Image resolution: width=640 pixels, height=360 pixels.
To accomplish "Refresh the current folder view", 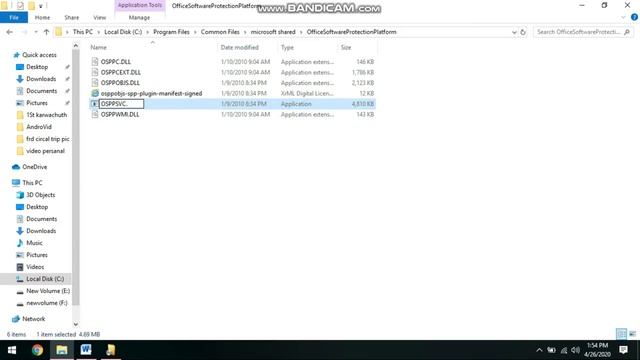I will [x=523, y=32].
